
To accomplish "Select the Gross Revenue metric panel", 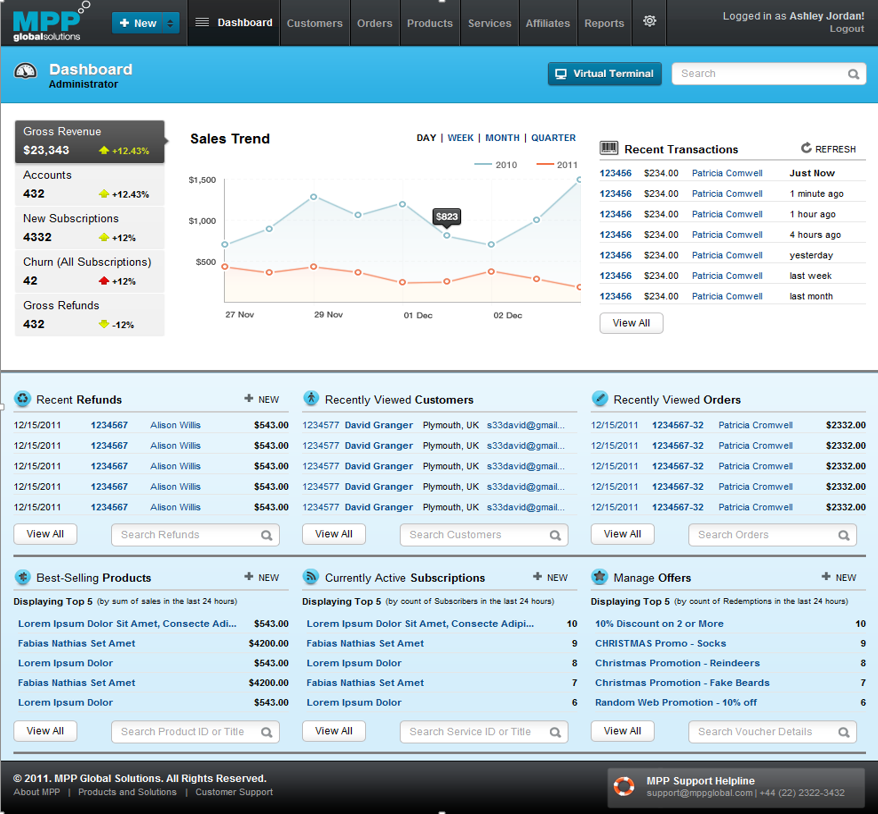I will 89,141.
